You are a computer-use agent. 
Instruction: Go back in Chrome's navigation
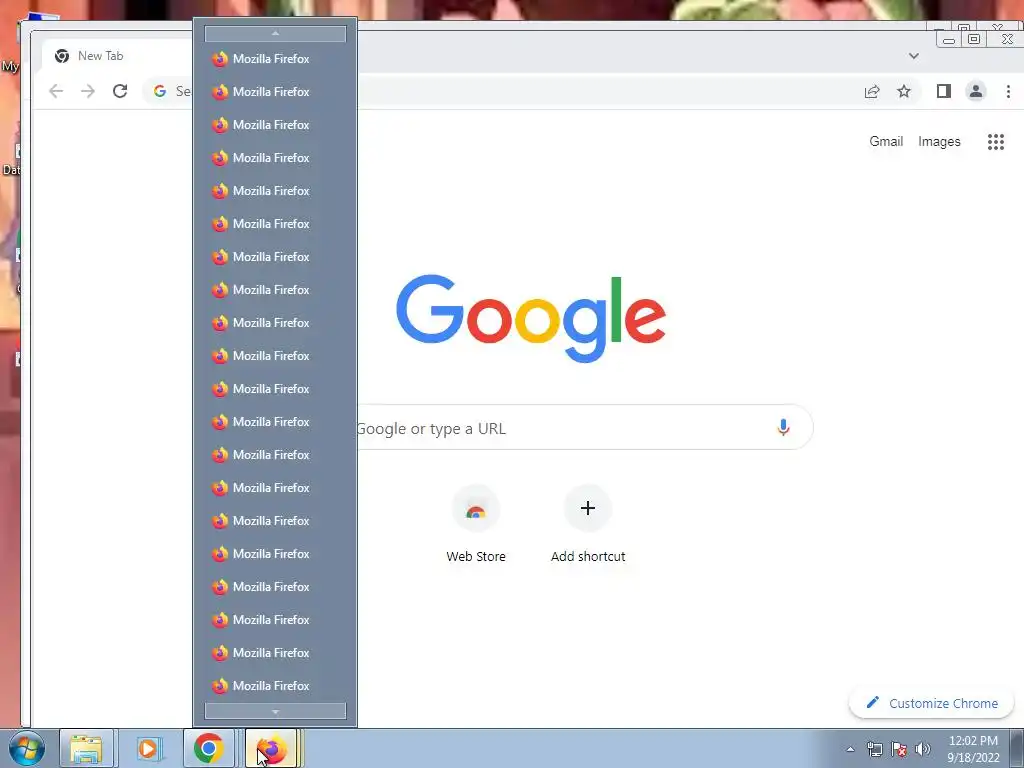click(56, 91)
